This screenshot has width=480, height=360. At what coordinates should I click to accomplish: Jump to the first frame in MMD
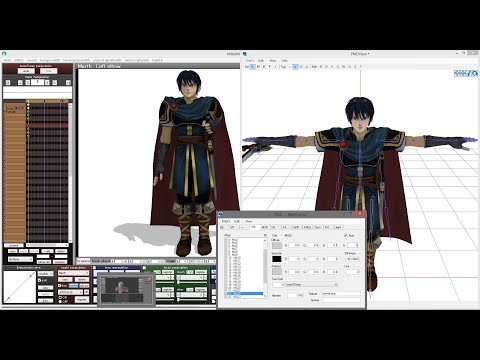(8, 83)
